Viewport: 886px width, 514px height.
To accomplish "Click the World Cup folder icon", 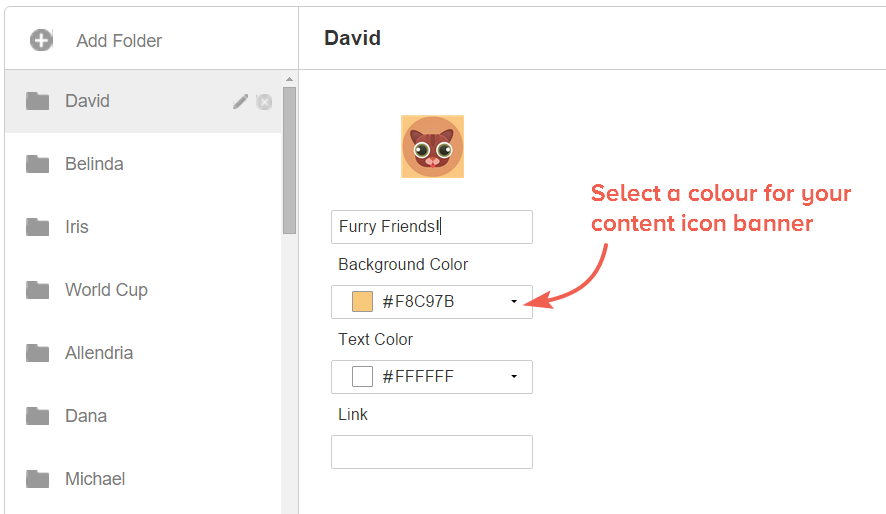I will tap(38, 290).
